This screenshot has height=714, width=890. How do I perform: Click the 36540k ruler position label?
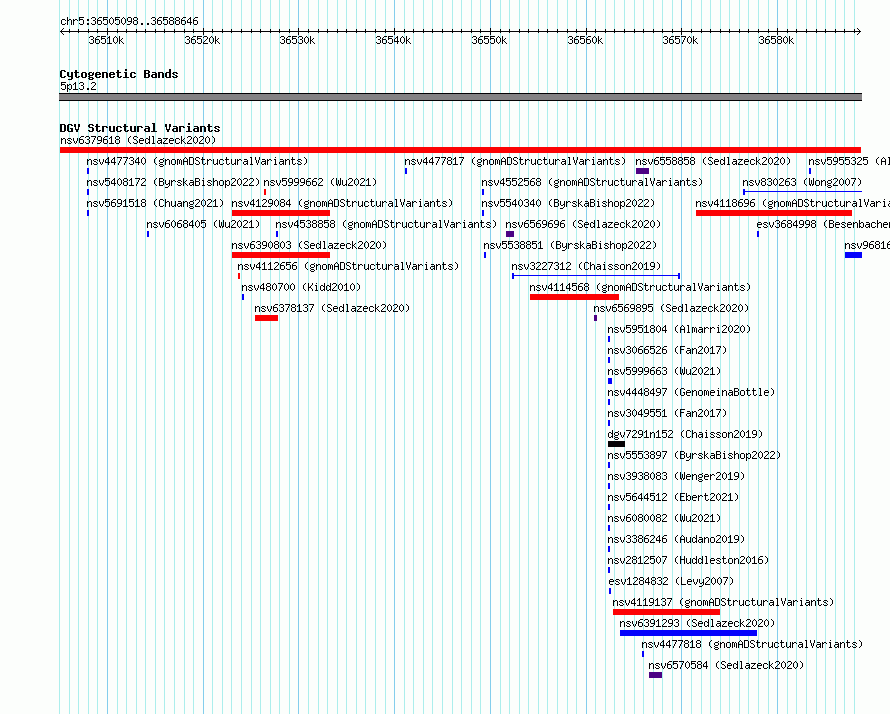(x=393, y=40)
